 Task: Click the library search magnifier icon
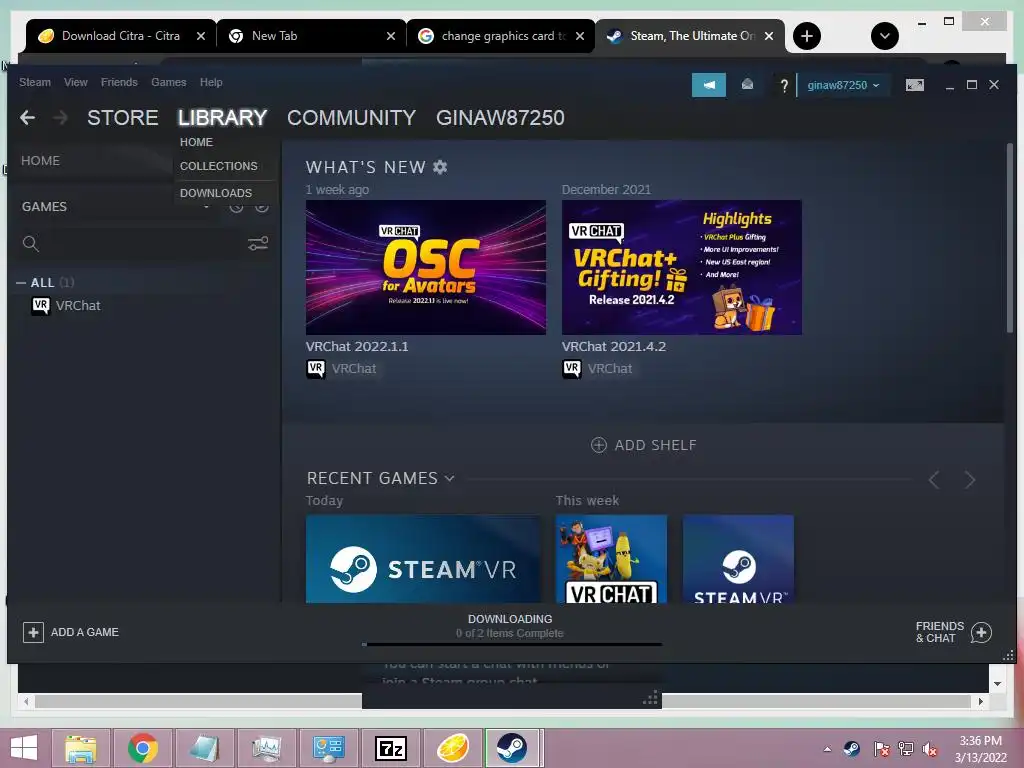click(x=31, y=244)
